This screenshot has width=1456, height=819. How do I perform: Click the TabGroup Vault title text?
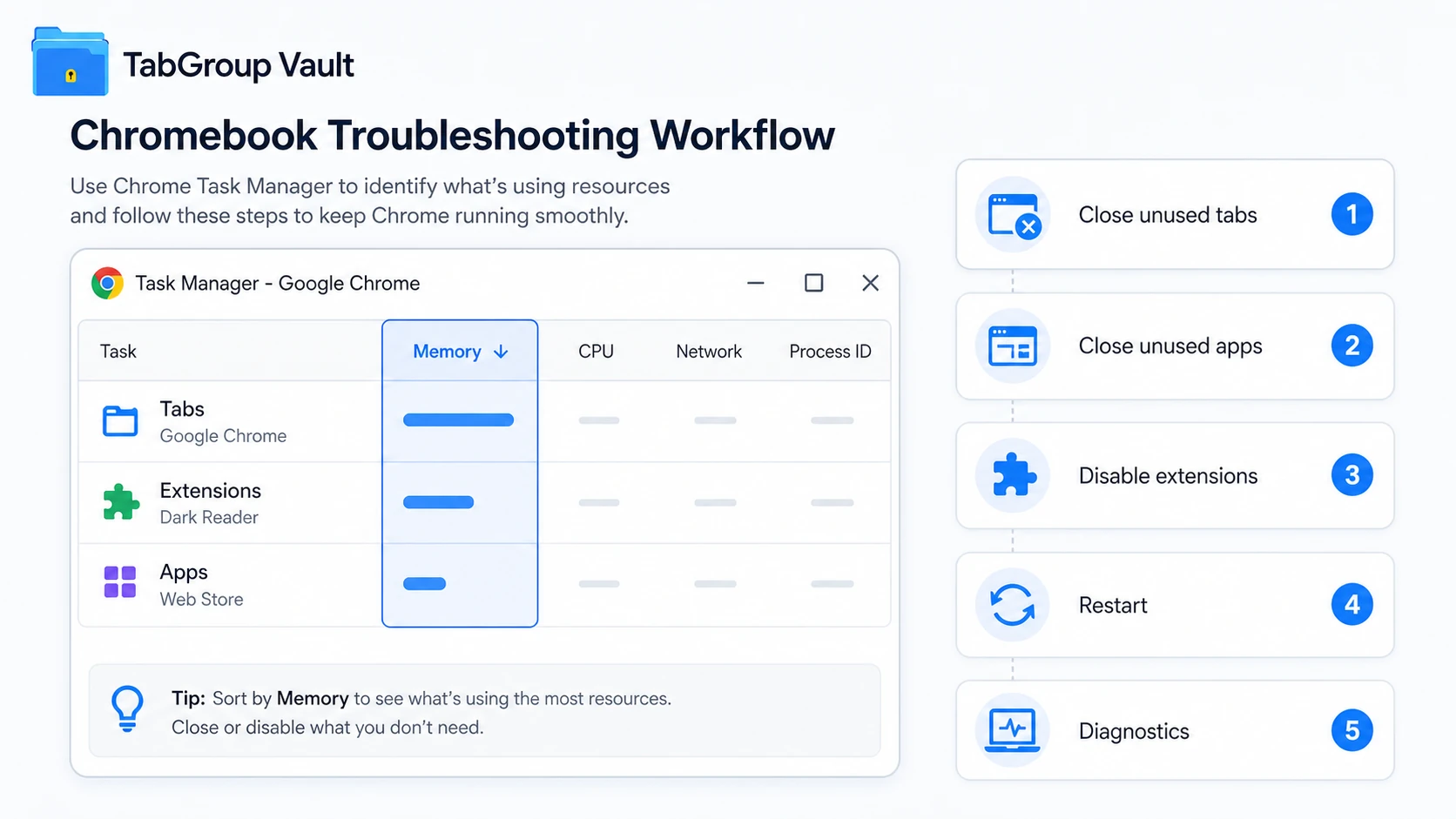tap(238, 65)
